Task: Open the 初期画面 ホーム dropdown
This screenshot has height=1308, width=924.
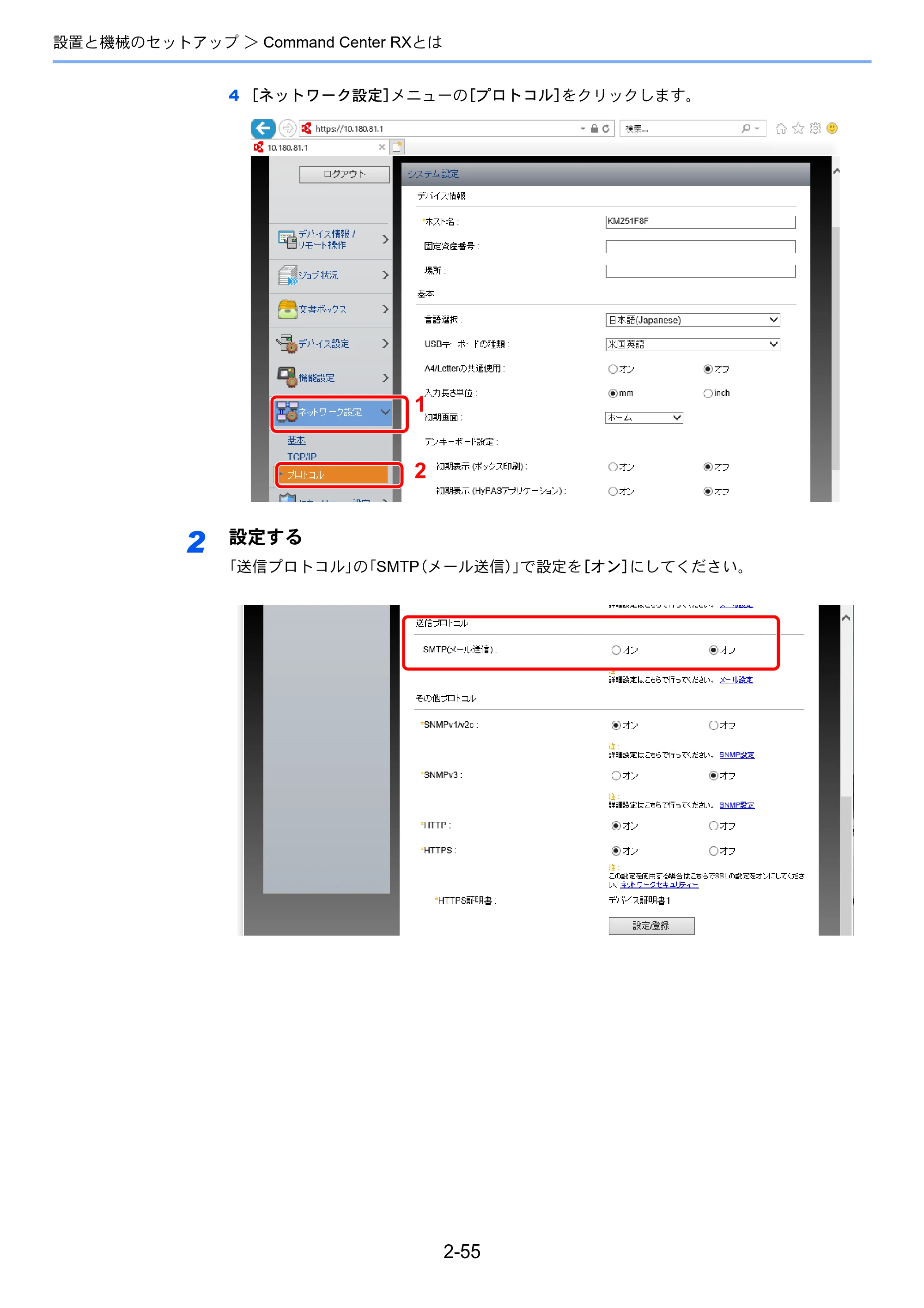Action: click(644, 418)
